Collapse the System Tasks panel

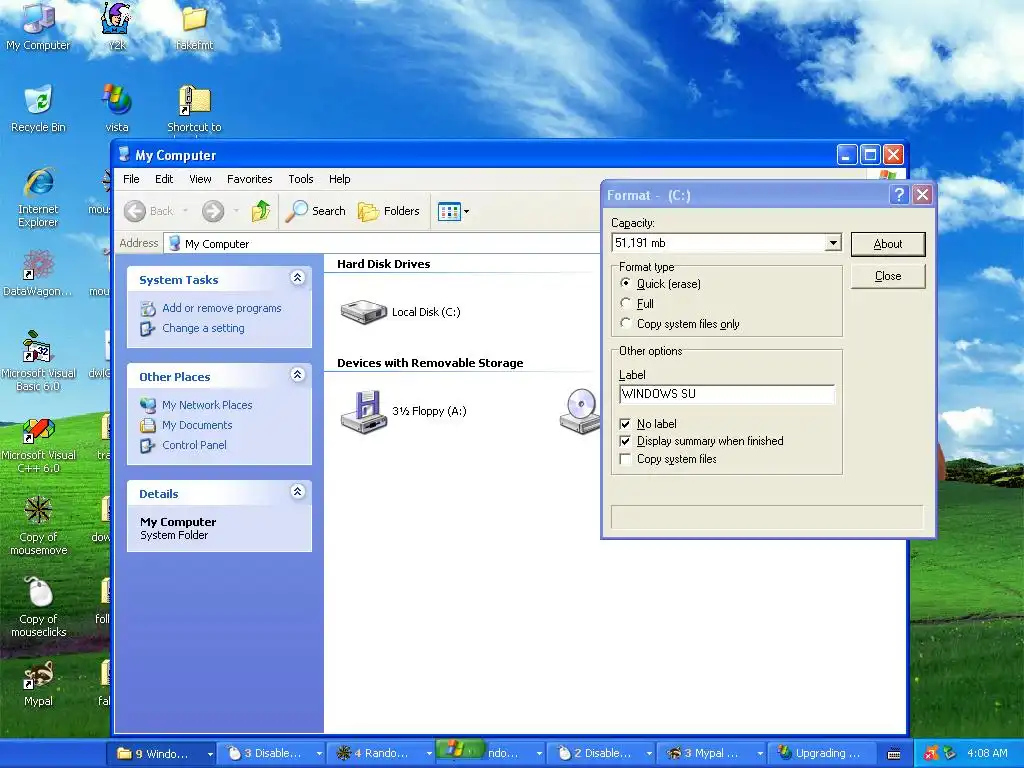[297, 278]
